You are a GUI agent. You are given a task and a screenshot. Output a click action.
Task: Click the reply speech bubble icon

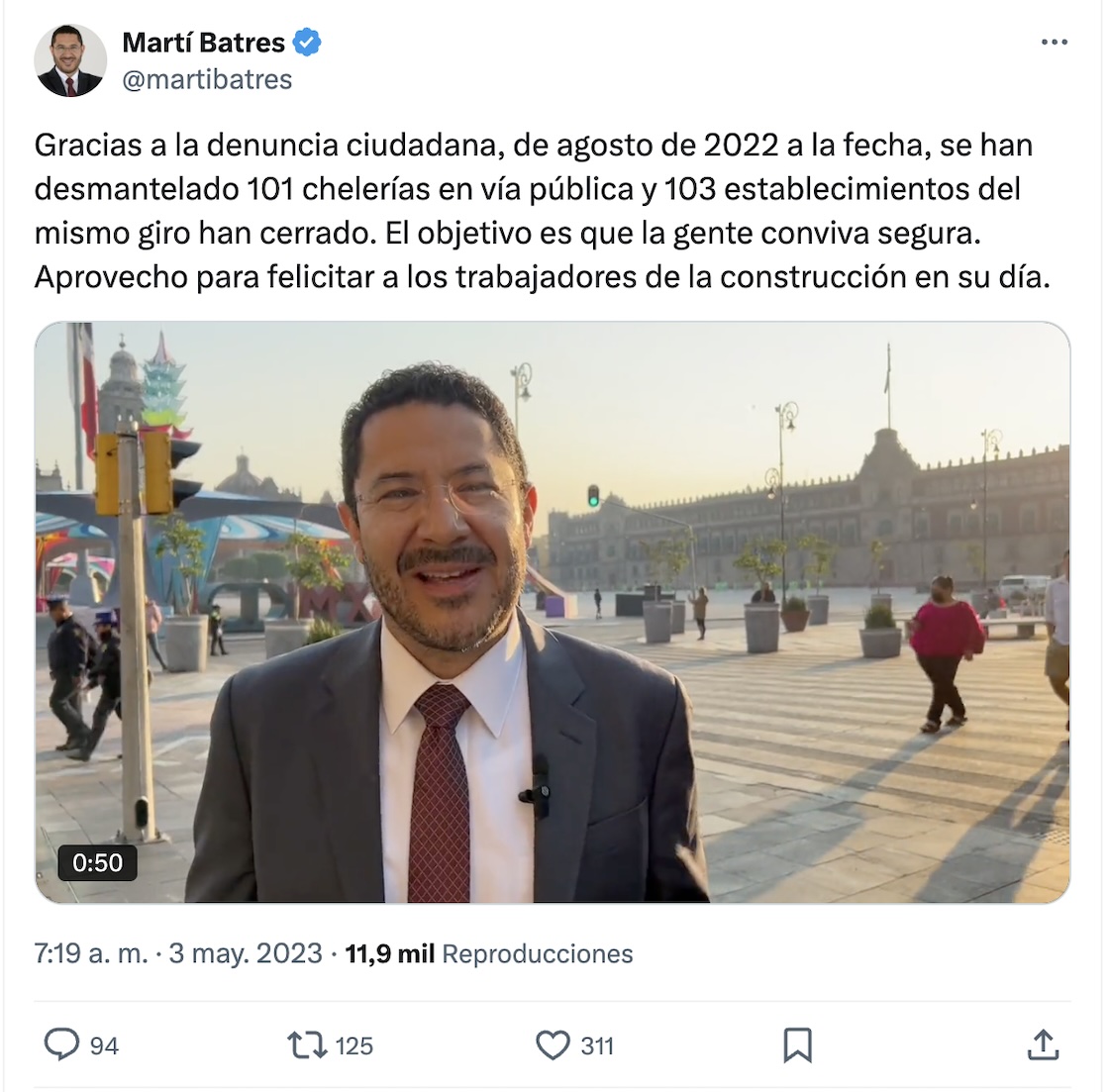pyautogui.click(x=61, y=1044)
